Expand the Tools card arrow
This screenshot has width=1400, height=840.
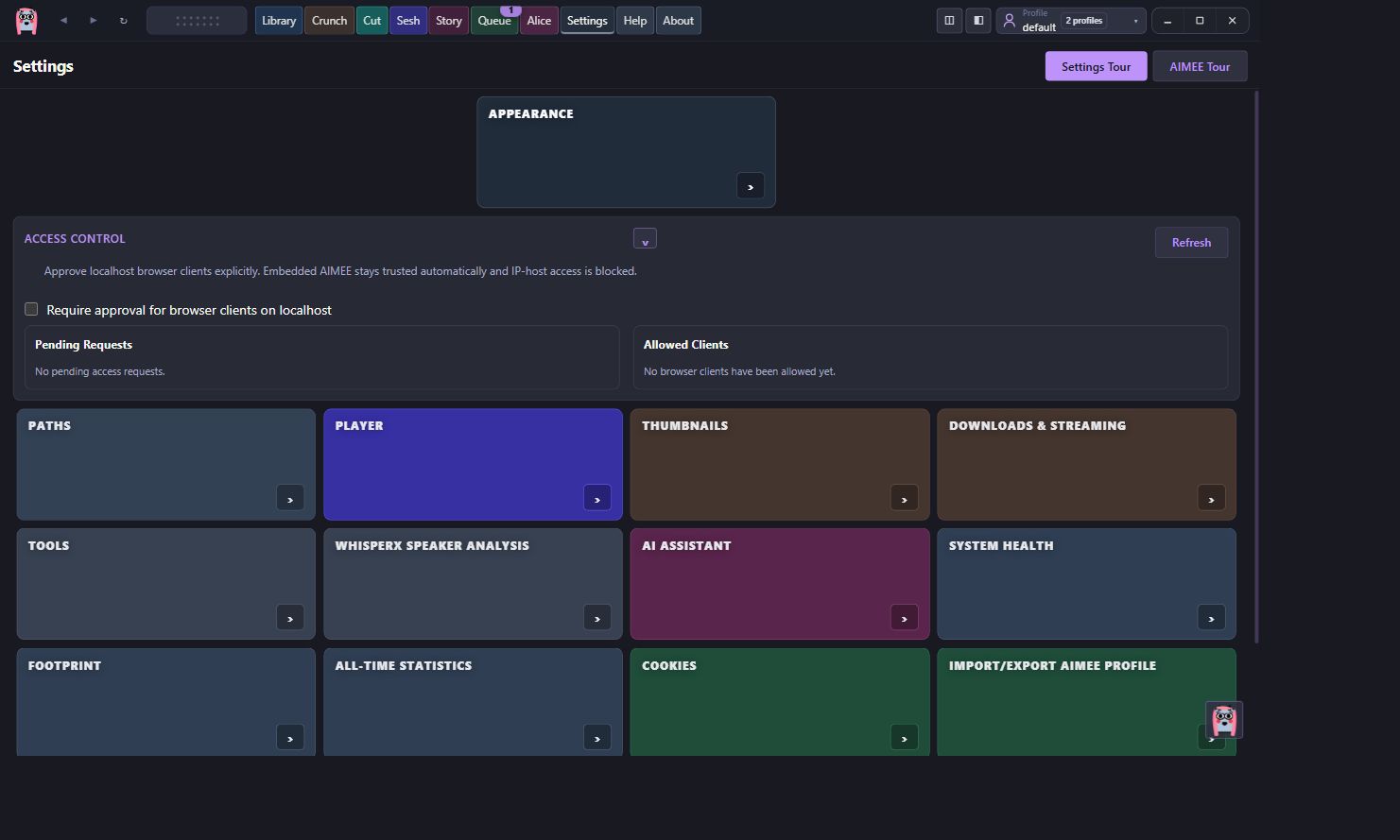(x=290, y=618)
